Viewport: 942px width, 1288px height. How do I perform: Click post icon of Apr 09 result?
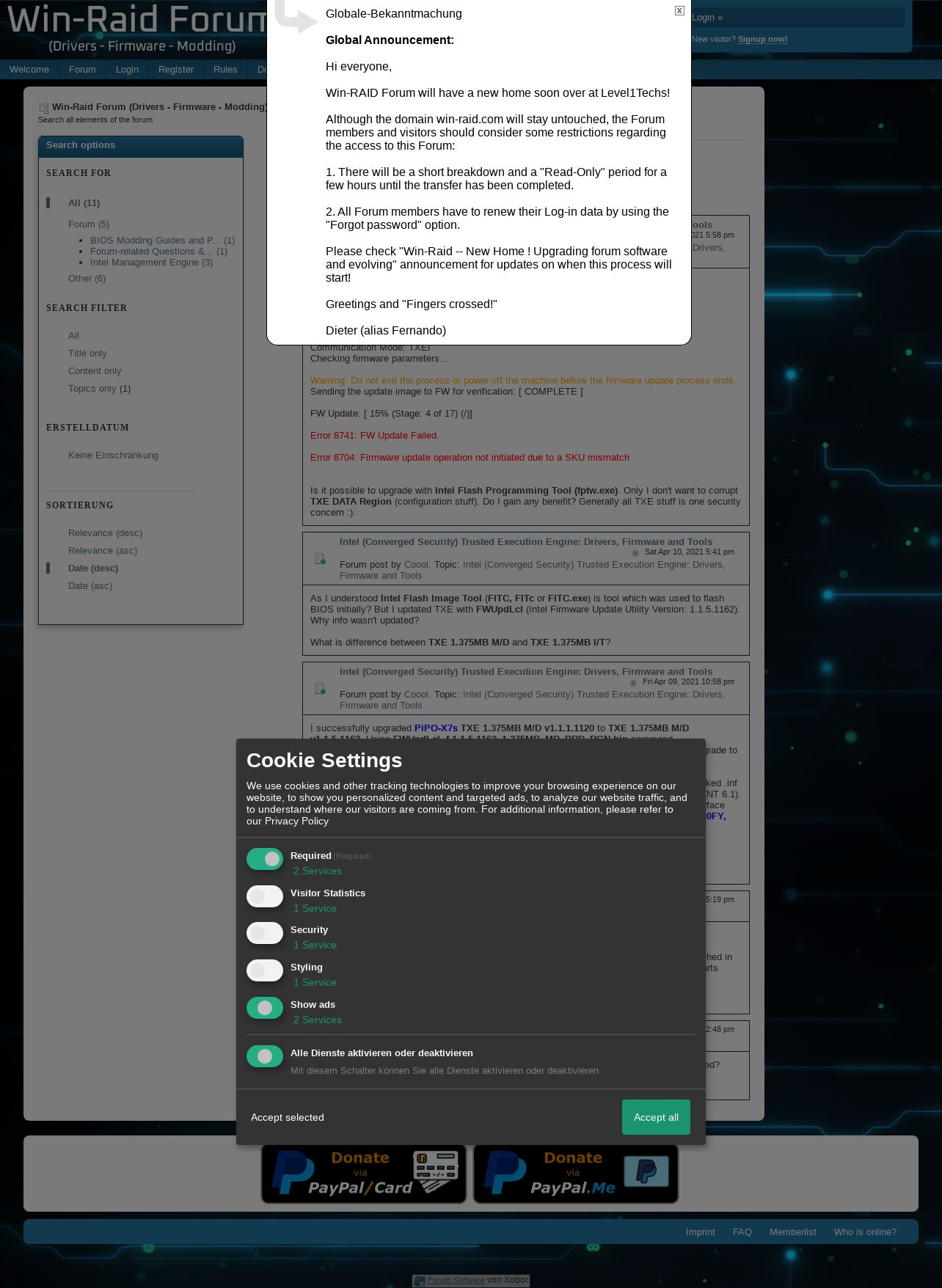point(320,688)
